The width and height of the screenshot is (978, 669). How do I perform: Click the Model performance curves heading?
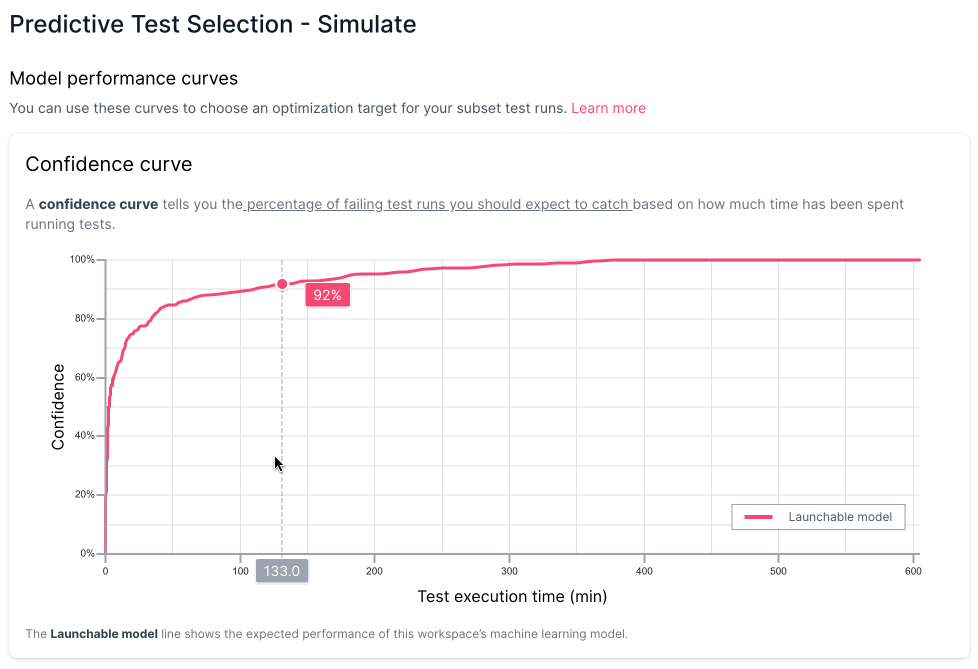pos(123,79)
